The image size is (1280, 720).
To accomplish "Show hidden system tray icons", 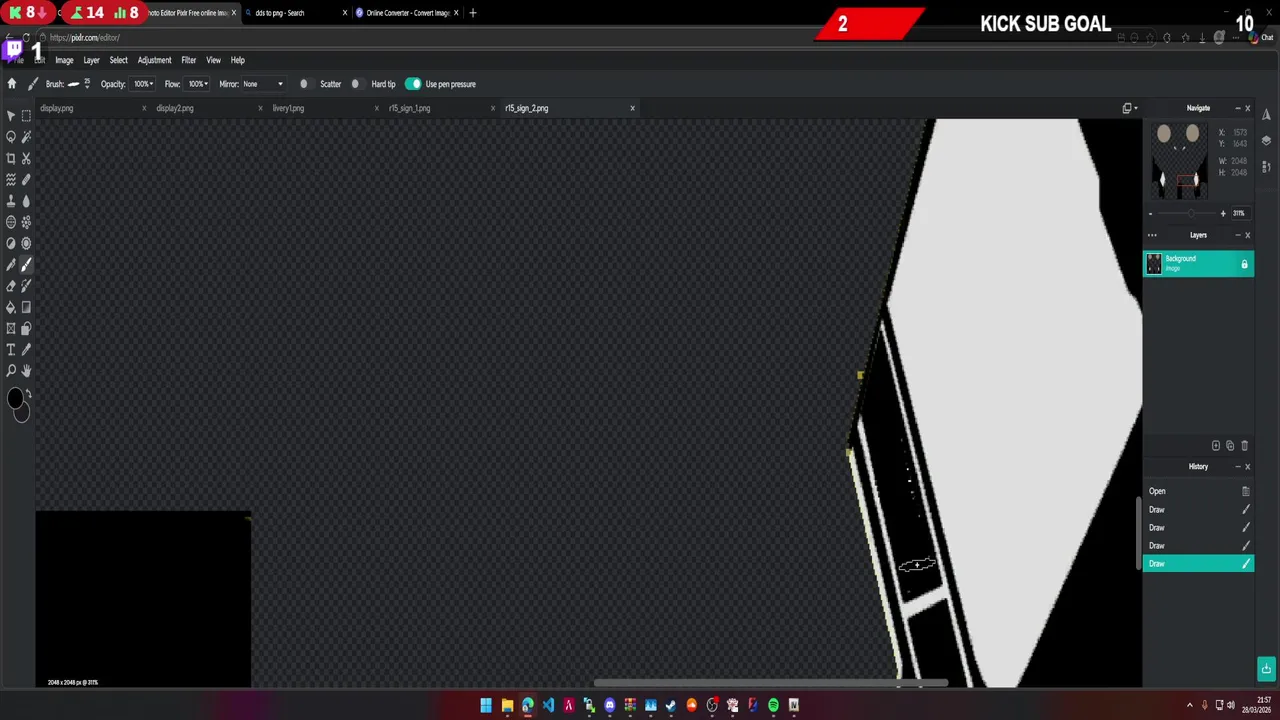I will tap(1189, 705).
